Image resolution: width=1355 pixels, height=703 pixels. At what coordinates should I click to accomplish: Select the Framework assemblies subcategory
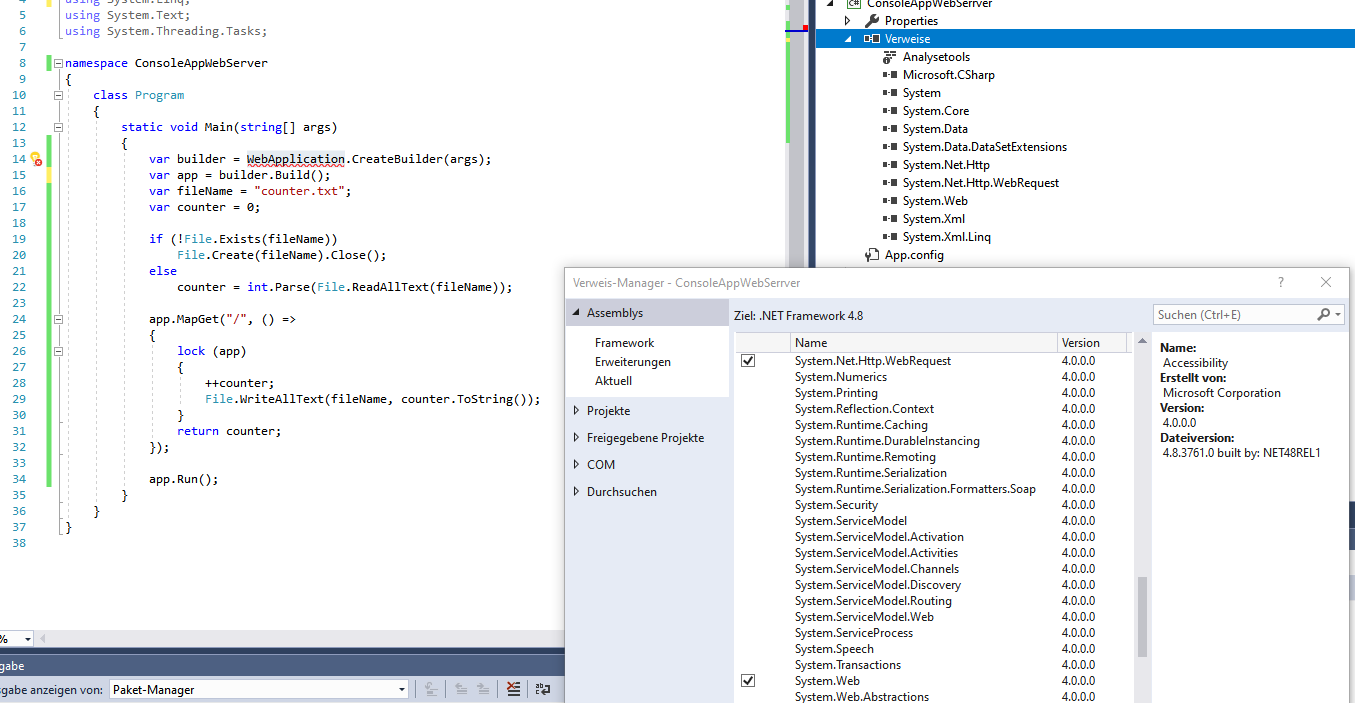624,343
